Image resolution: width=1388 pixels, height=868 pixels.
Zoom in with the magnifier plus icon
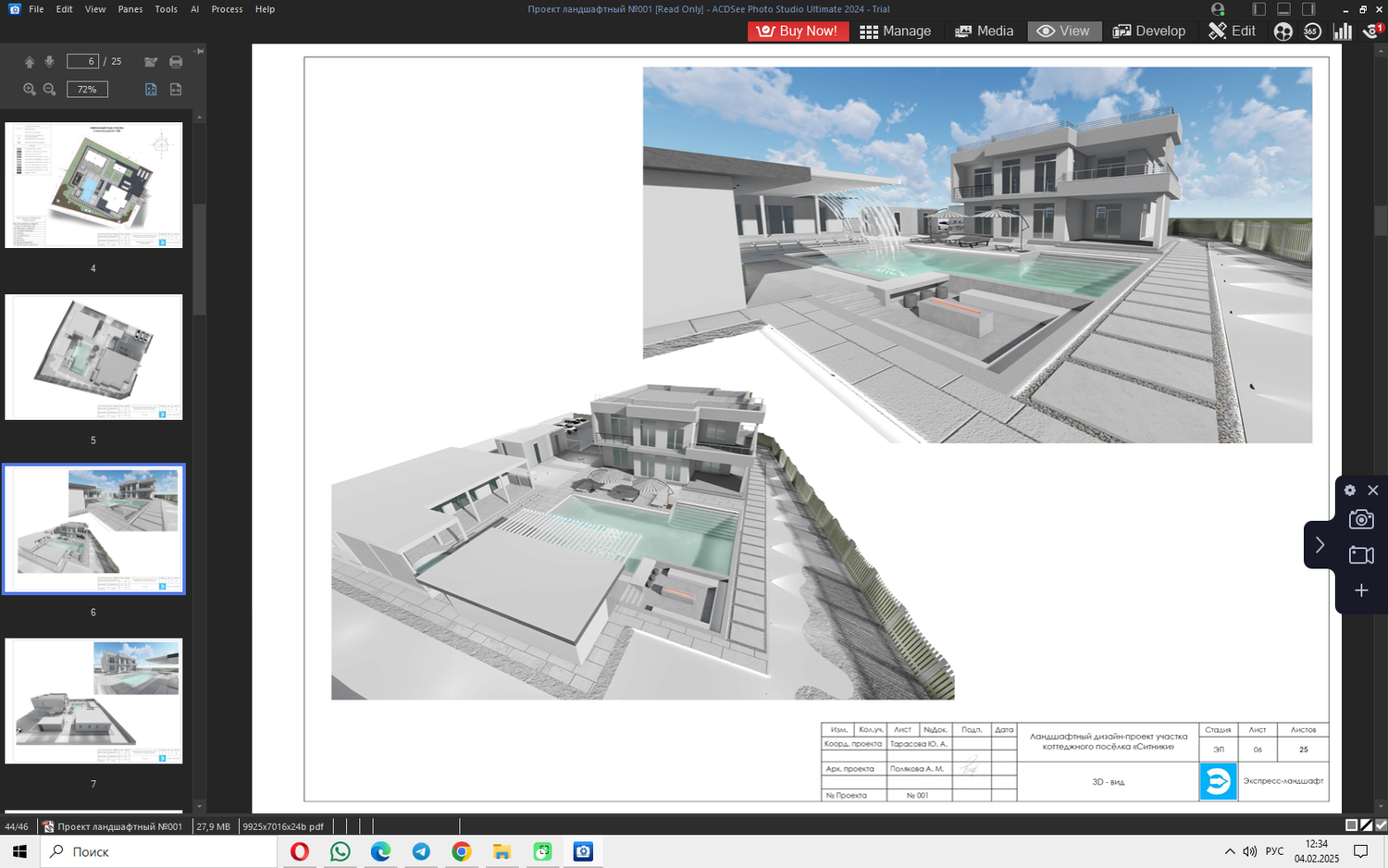coord(30,90)
